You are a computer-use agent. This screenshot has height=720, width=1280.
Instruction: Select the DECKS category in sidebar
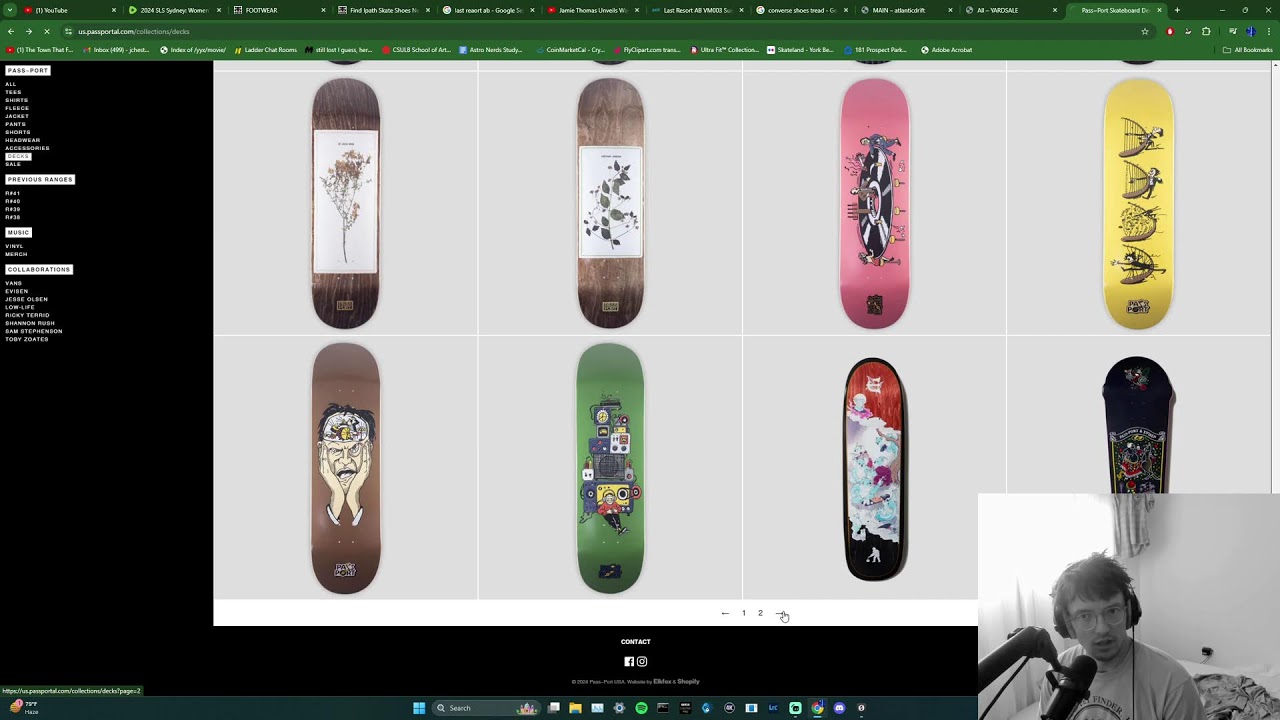(x=18, y=156)
